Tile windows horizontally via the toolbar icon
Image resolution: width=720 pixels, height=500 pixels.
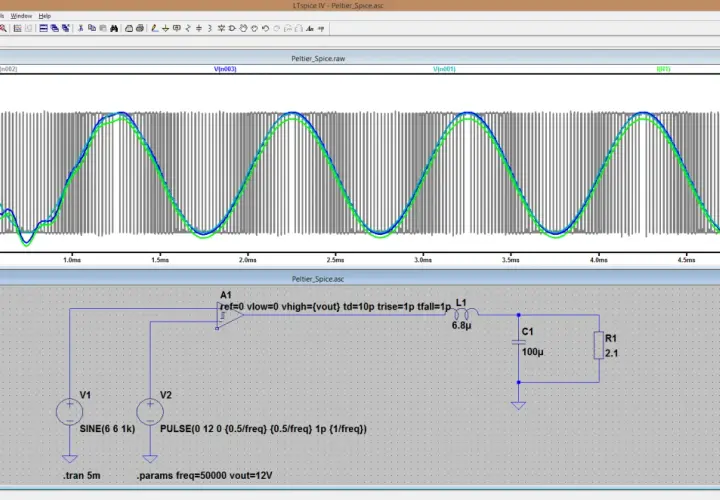(x=44, y=28)
